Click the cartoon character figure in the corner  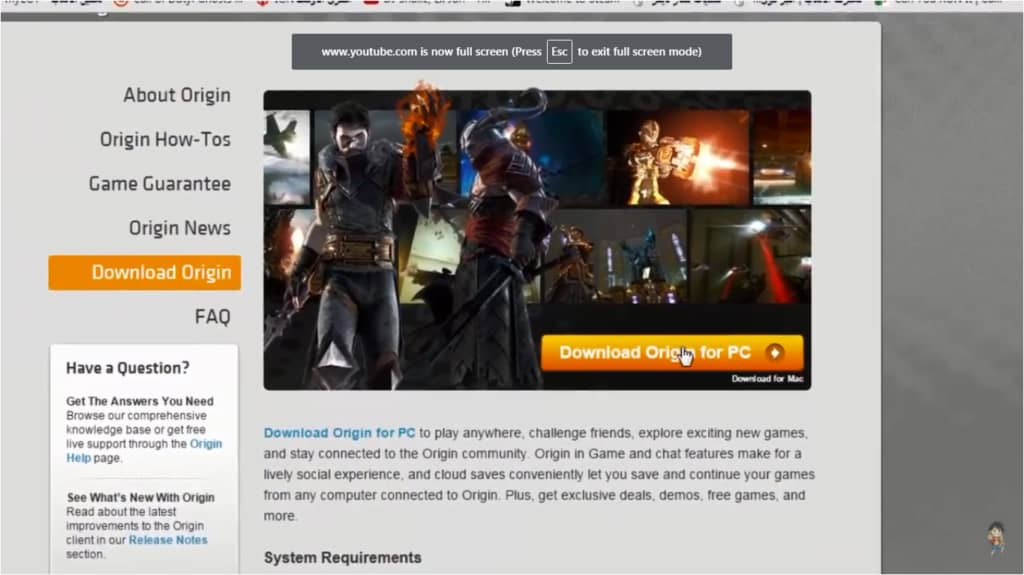(x=995, y=538)
